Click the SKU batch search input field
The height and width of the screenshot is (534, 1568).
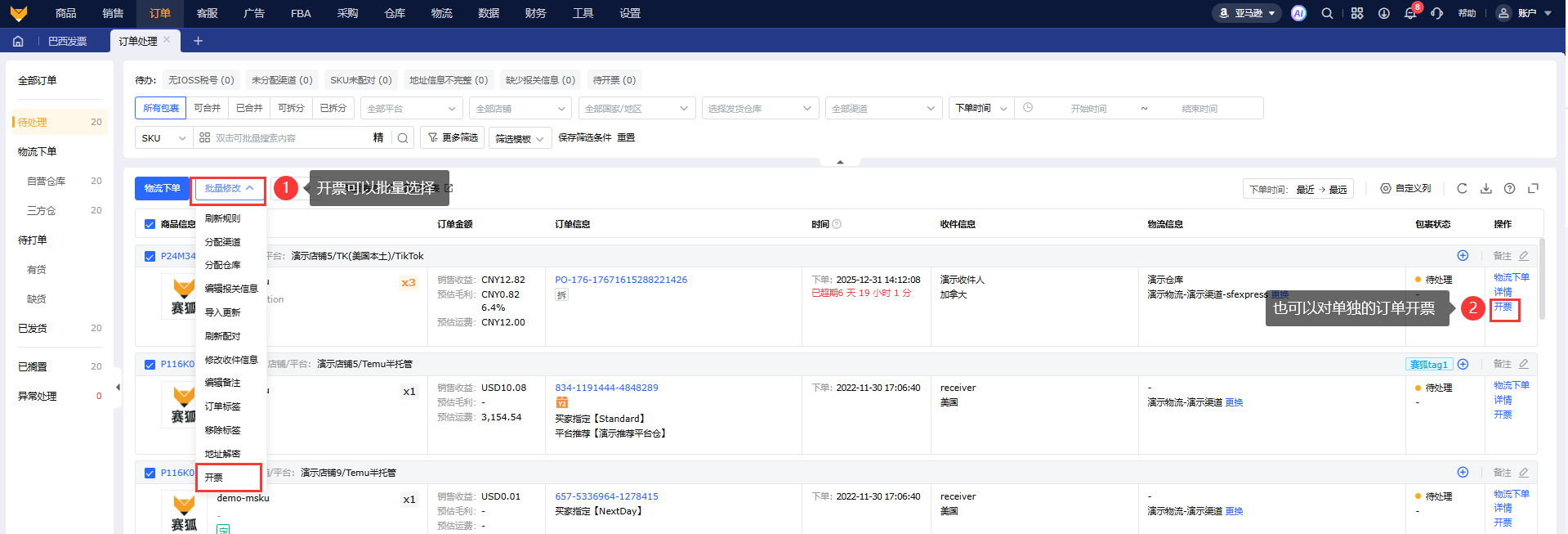(x=286, y=138)
